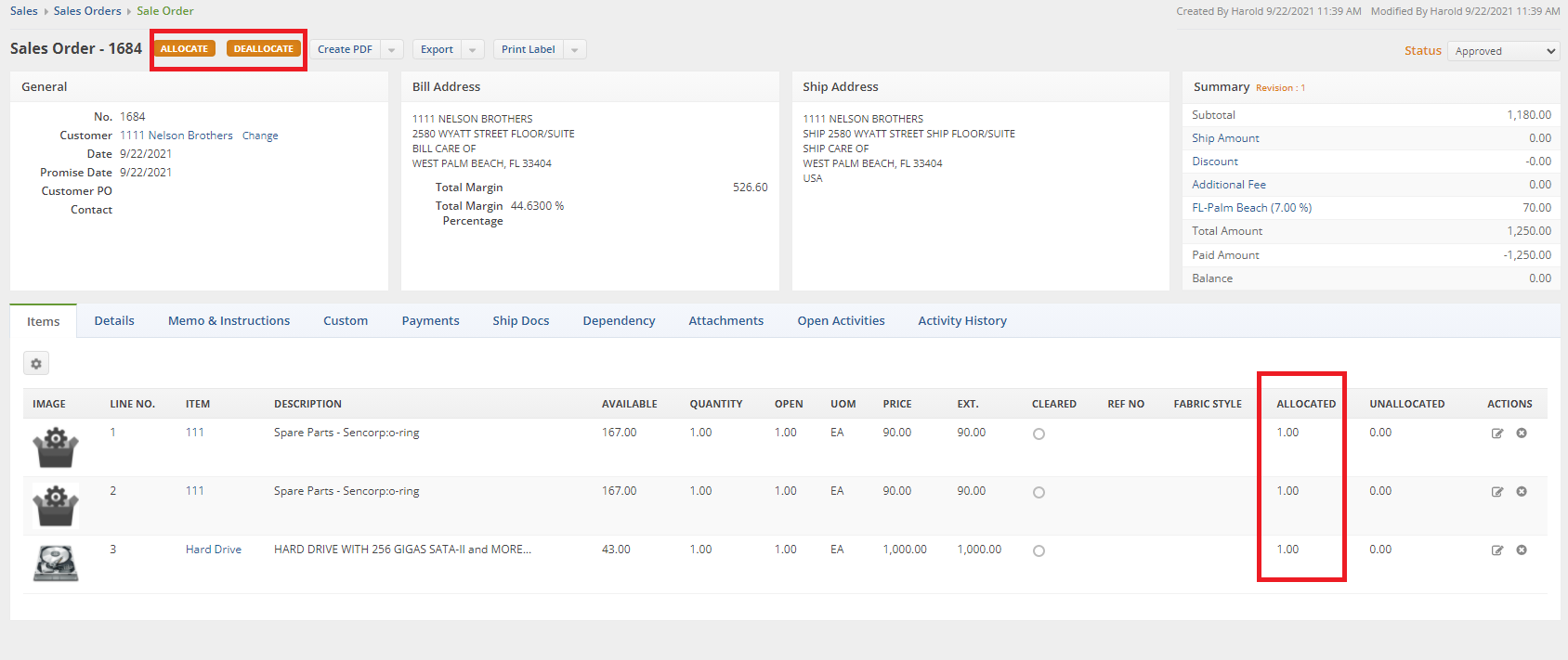Toggle Cleared for the Hard Drive line

pyautogui.click(x=1039, y=551)
